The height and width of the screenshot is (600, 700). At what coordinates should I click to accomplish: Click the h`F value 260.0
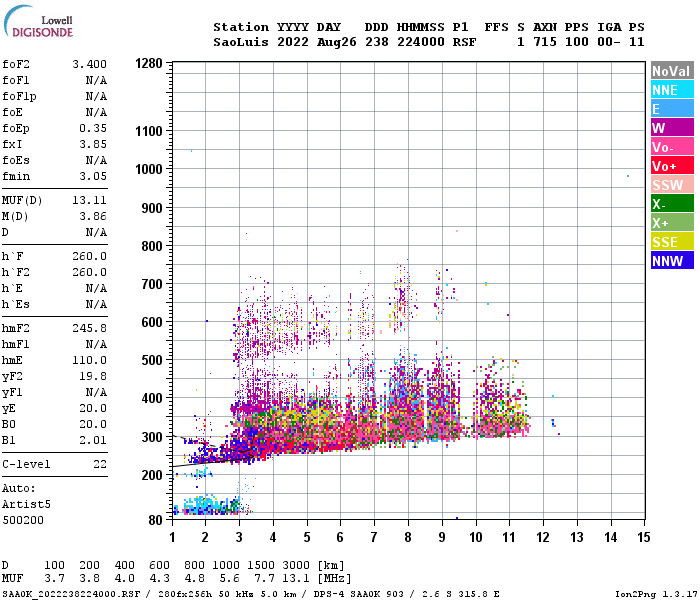pyautogui.click(x=89, y=256)
